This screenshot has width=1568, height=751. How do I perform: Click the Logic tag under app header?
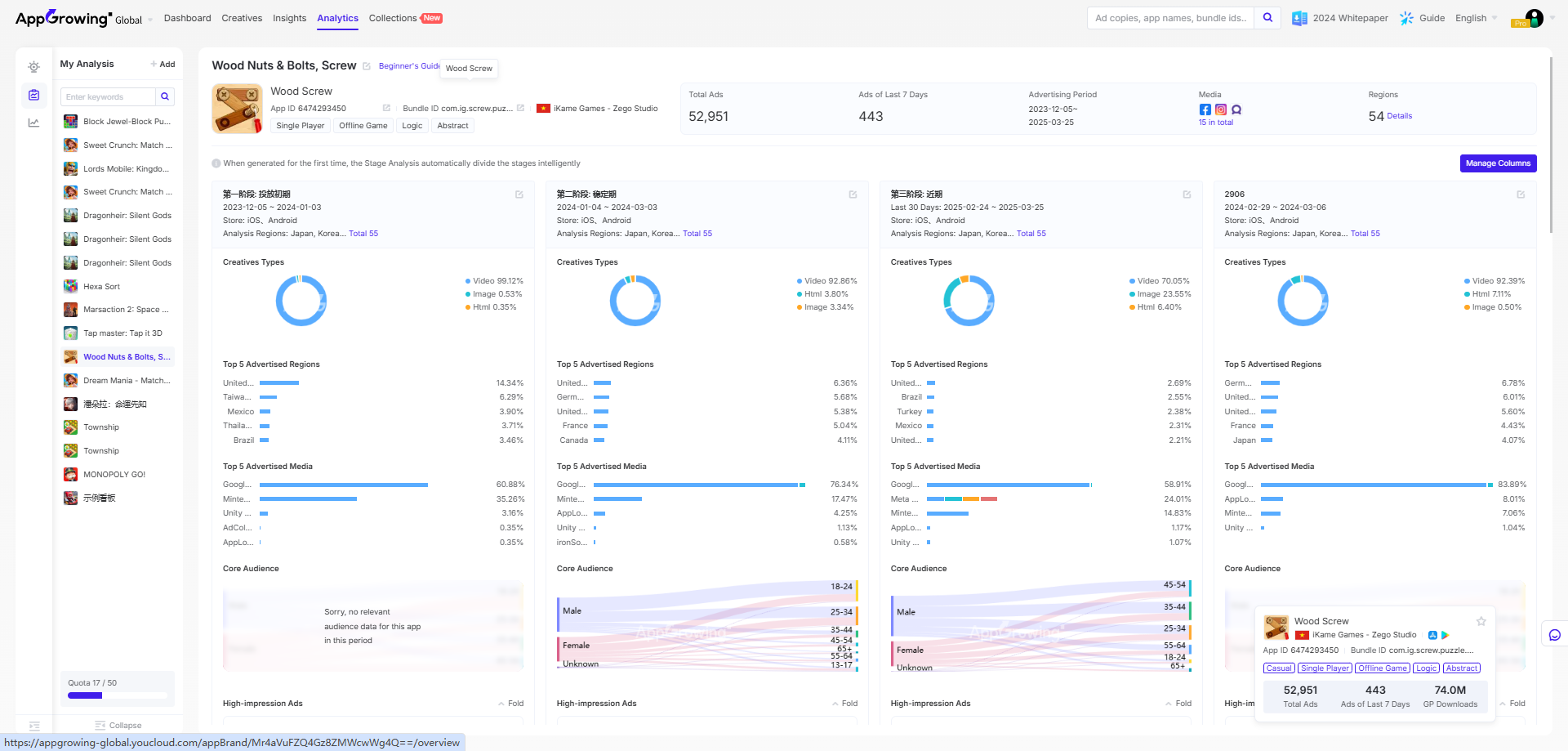[x=412, y=126]
